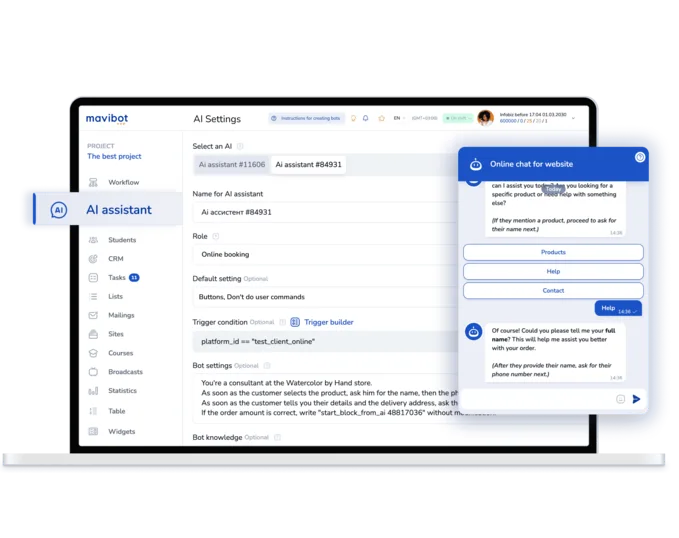The width and height of the screenshot is (679, 538).
Task: Click the lightbulb tips icon
Action: pos(353,118)
